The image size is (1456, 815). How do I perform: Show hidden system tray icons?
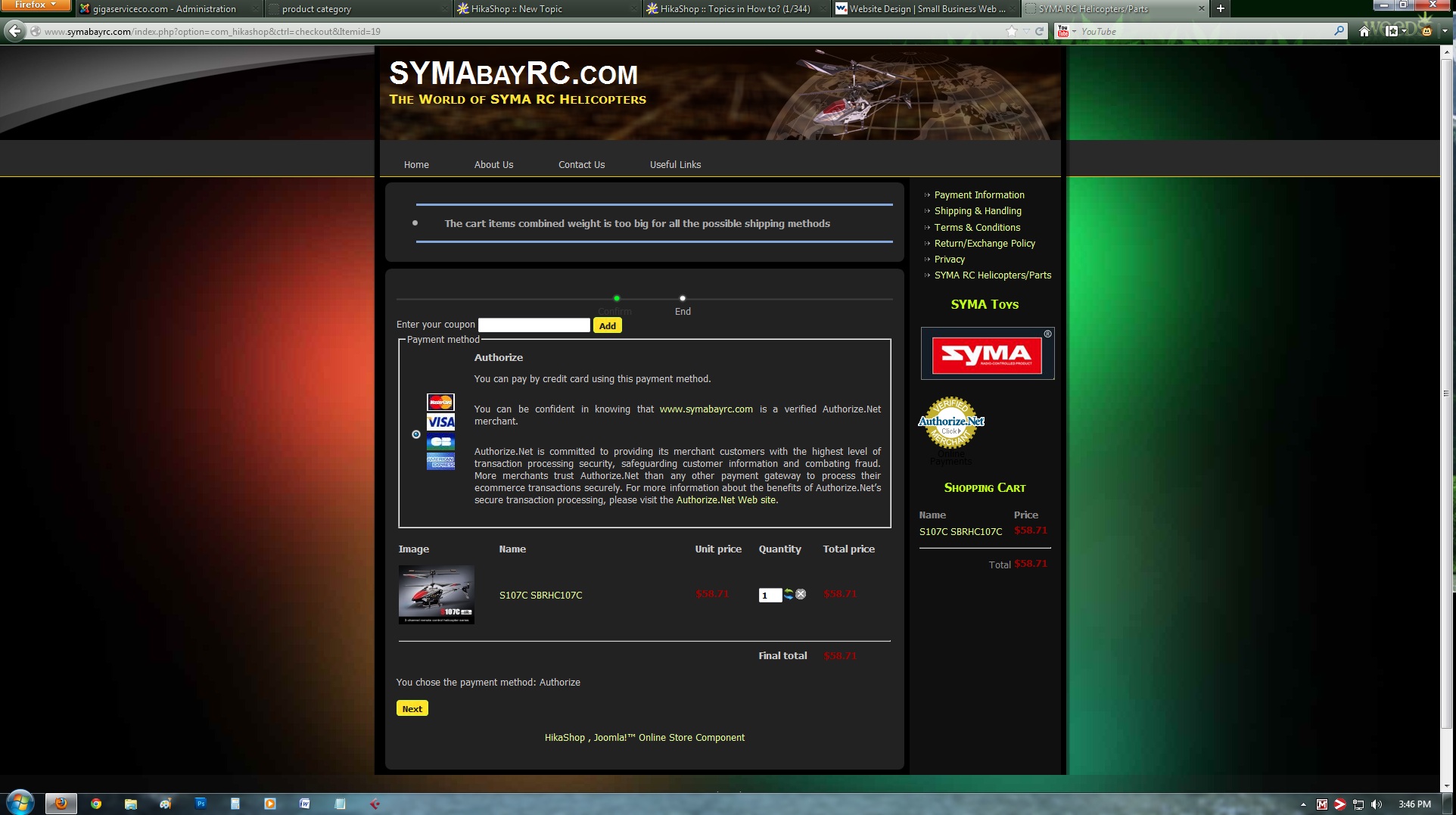click(1303, 804)
